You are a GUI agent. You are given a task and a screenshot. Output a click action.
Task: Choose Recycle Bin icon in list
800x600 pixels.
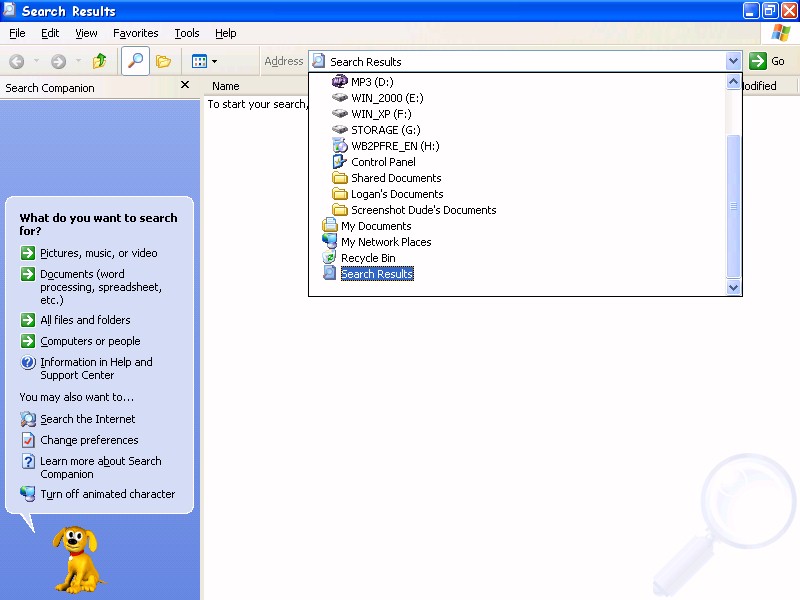330,258
